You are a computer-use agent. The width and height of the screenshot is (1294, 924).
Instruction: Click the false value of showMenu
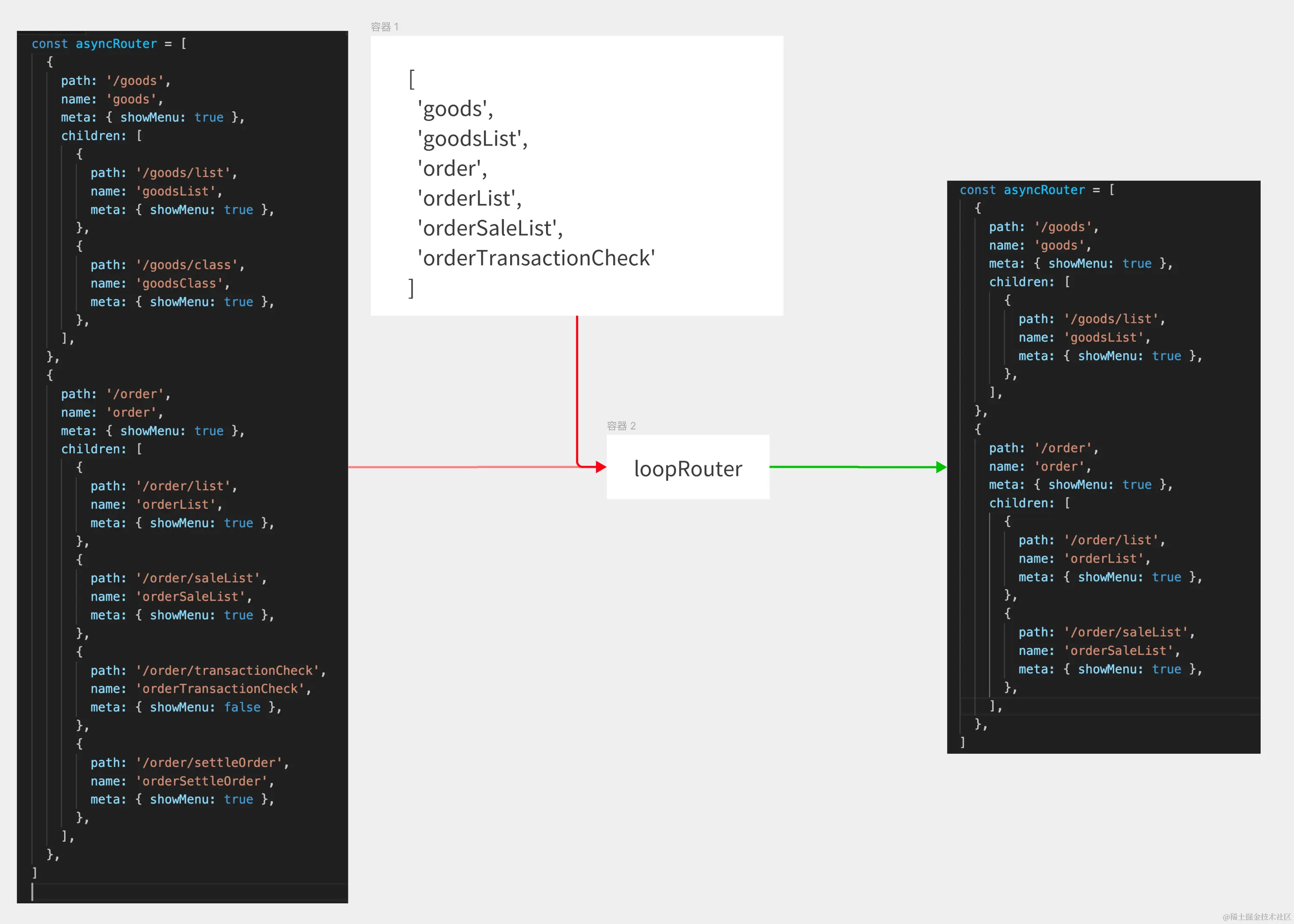[242, 707]
